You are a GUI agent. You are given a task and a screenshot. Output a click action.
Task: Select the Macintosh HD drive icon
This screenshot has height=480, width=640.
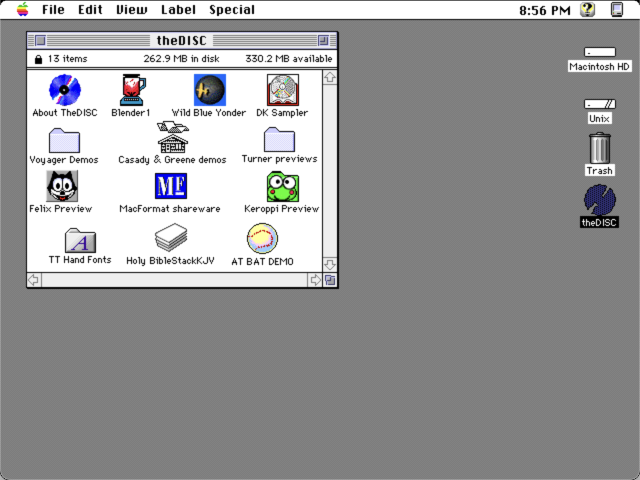pos(600,52)
